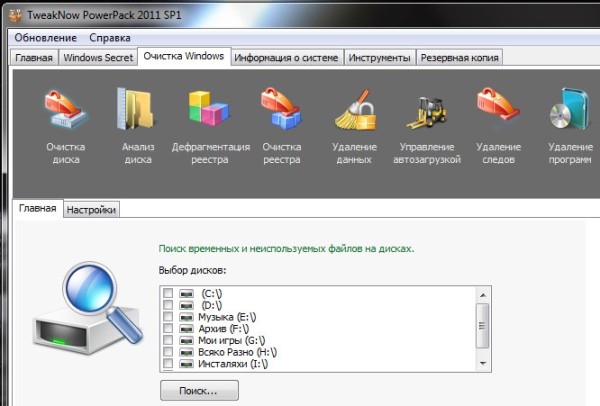Click the drive icon next to (D:\)
600x406 pixels.
tap(186, 305)
